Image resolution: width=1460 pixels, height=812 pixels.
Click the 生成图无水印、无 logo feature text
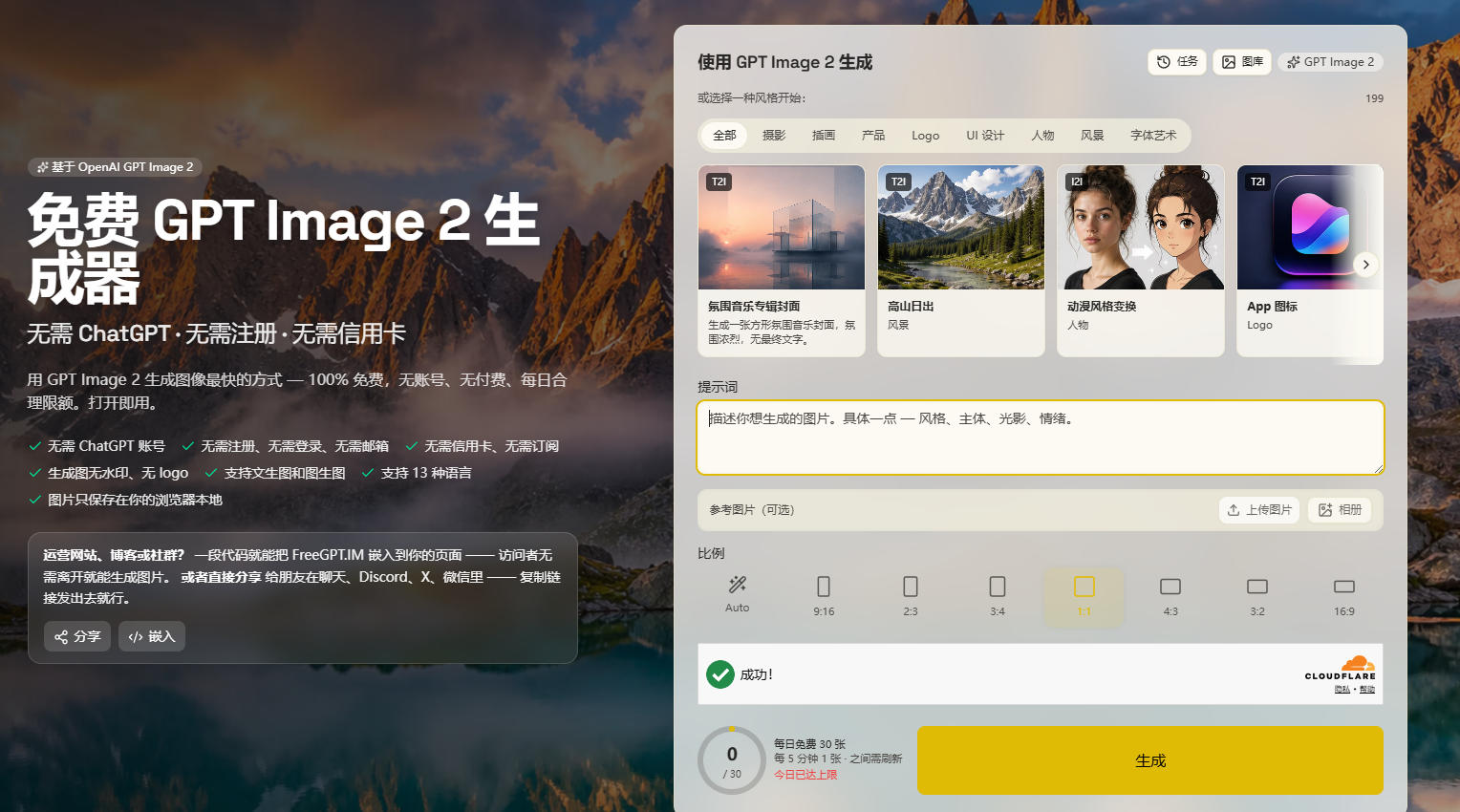click(x=118, y=473)
